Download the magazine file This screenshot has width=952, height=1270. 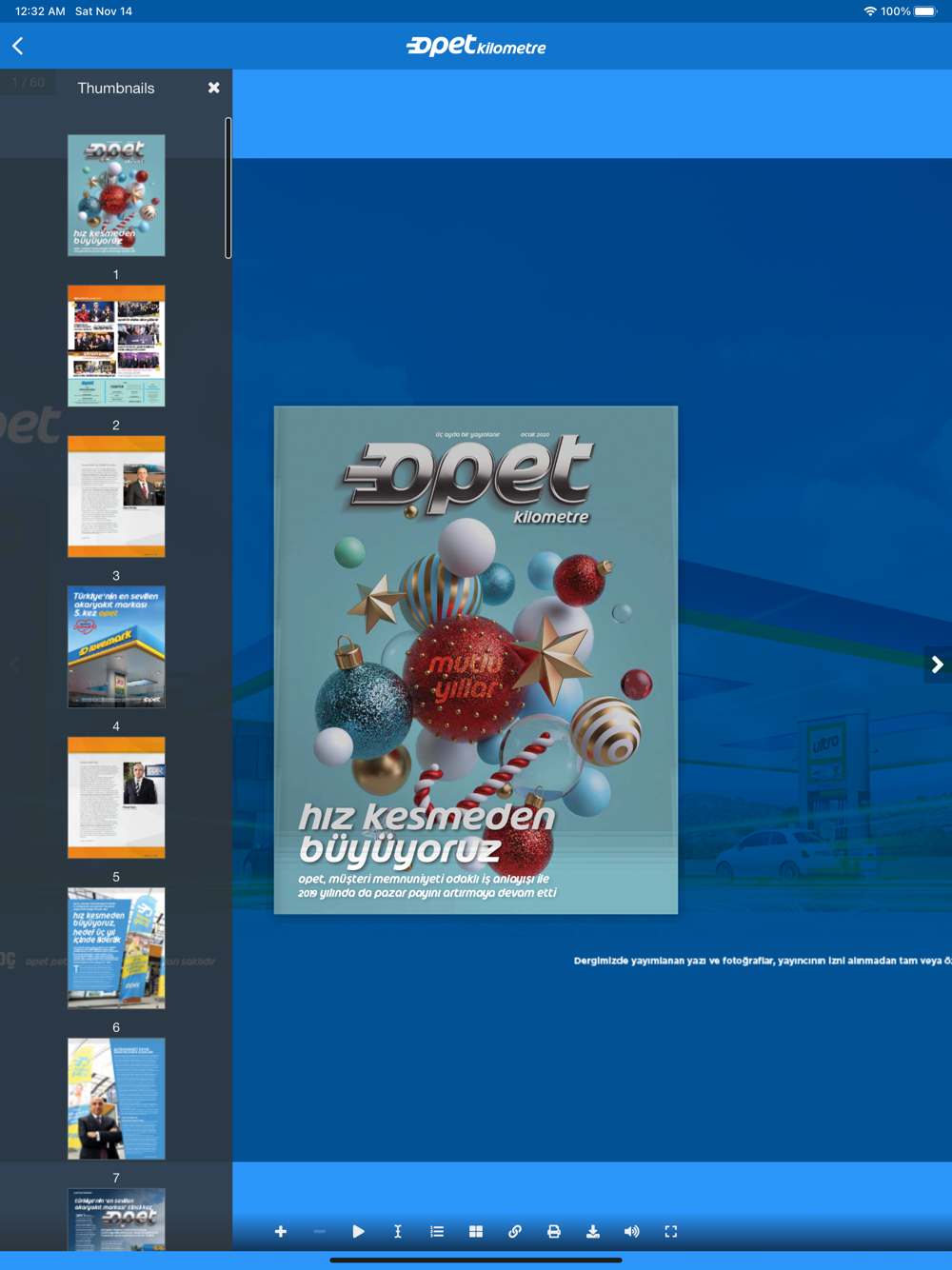593,1232
